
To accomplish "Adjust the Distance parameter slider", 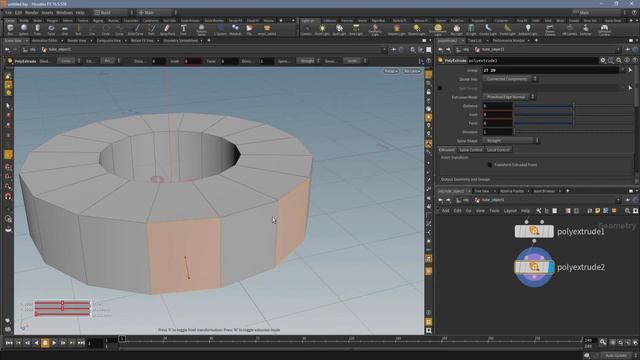I will (x=573, y=106).
